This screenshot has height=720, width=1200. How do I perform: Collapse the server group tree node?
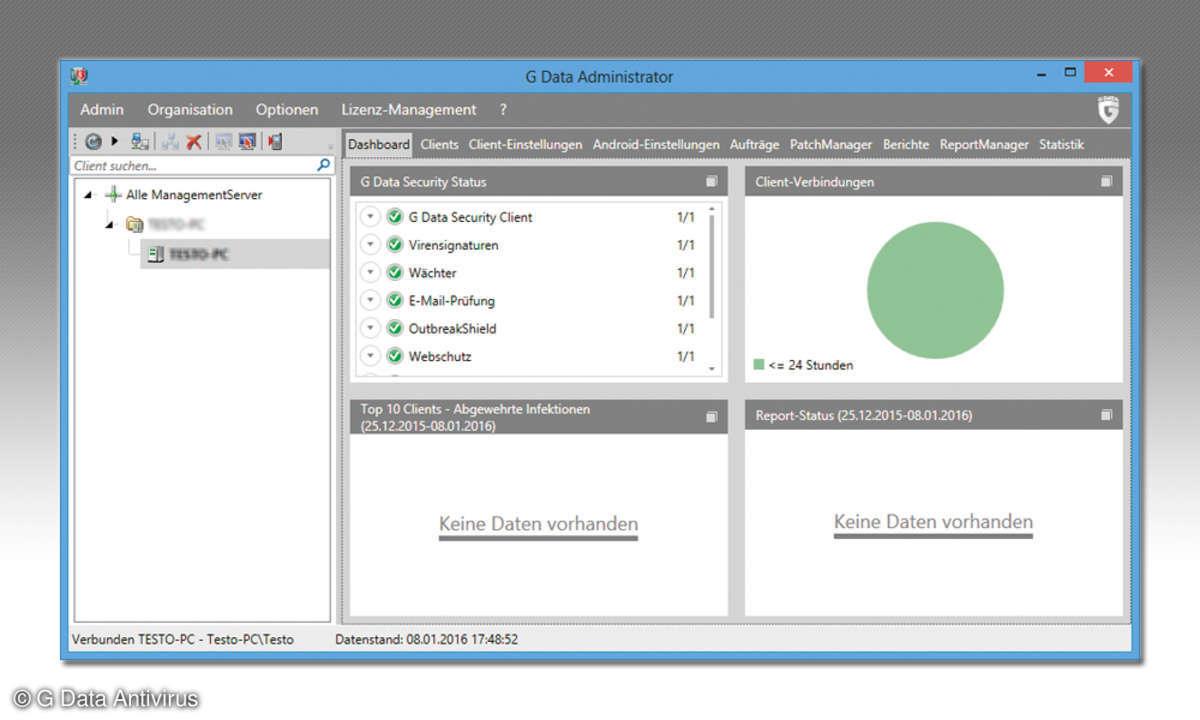(111, 225)
